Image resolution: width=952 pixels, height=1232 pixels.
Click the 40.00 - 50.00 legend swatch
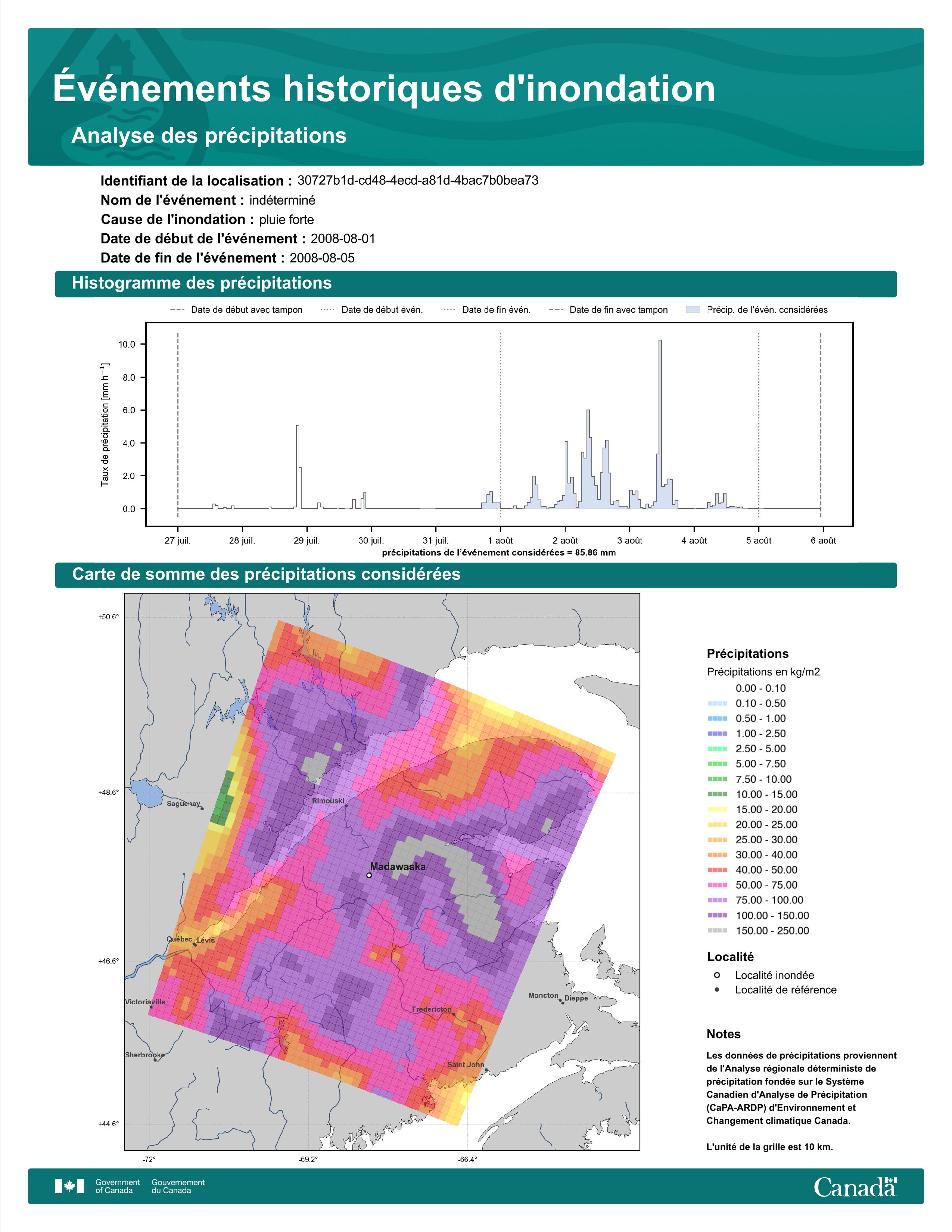(717, 870)
